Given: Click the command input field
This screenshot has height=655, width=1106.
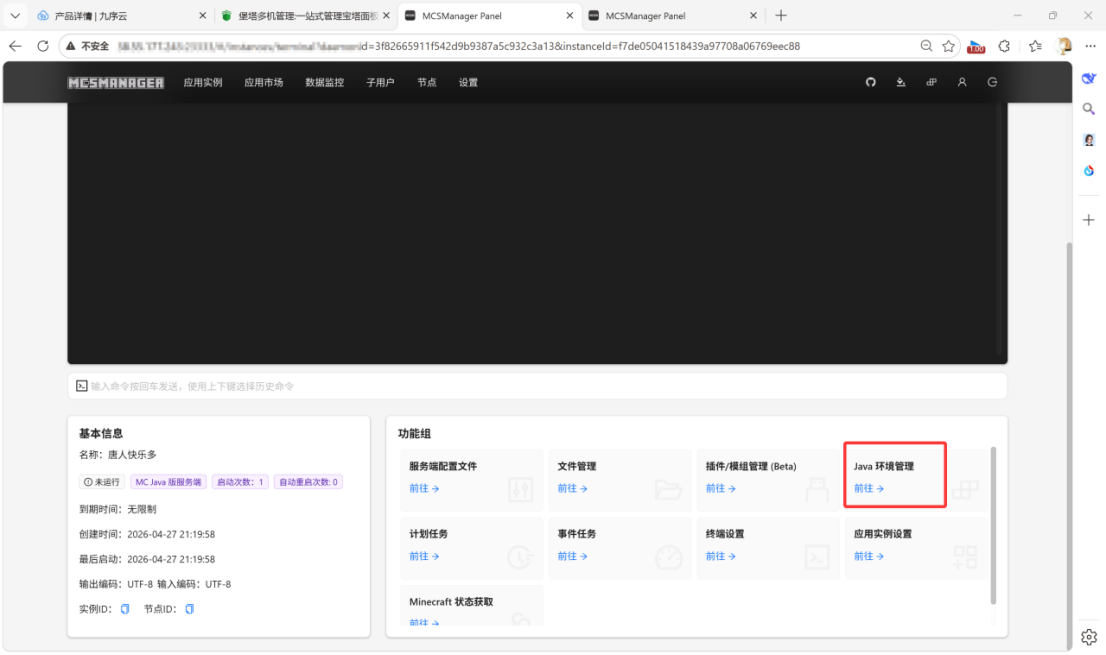Looking at the screenshot, I should 537,386.
